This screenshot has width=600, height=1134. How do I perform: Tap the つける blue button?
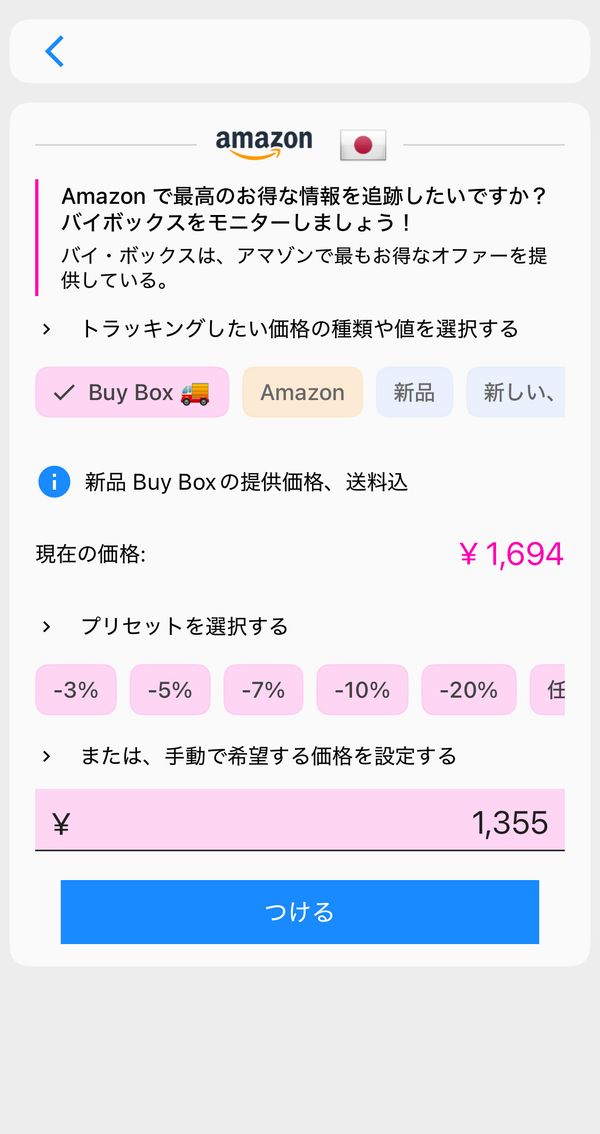300,912
